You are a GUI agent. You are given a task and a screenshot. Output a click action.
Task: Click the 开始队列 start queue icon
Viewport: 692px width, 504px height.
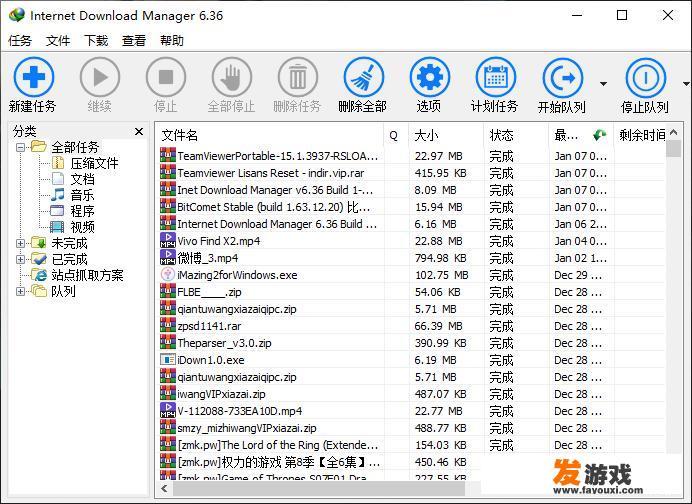563,78
